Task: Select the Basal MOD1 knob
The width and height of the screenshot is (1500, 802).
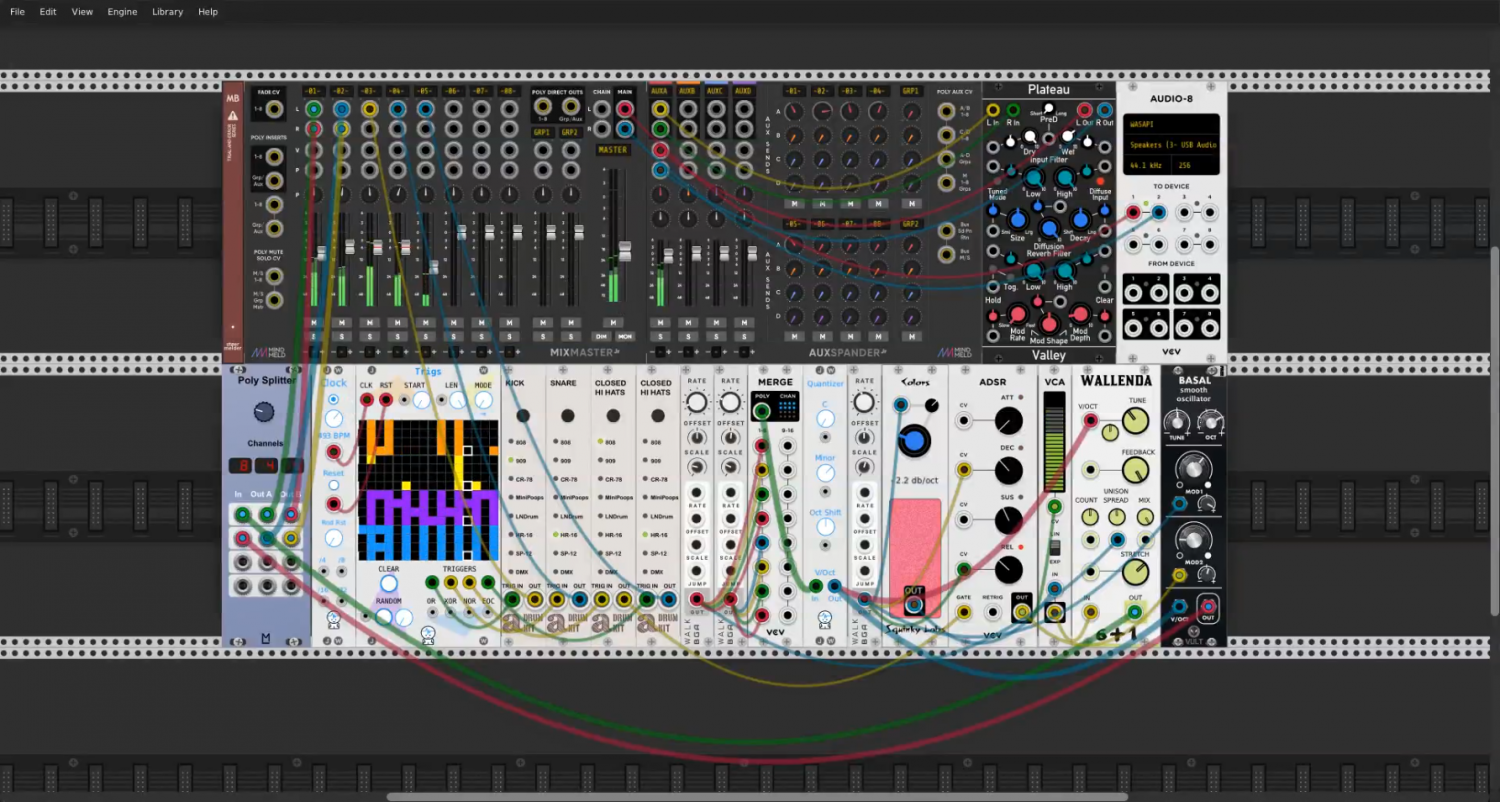Action: pyautogui.click(x=1192, y=469)
